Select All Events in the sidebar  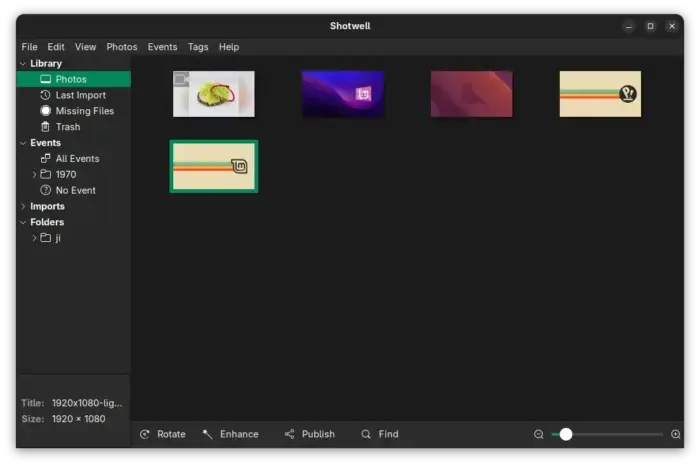click(77, 158)
